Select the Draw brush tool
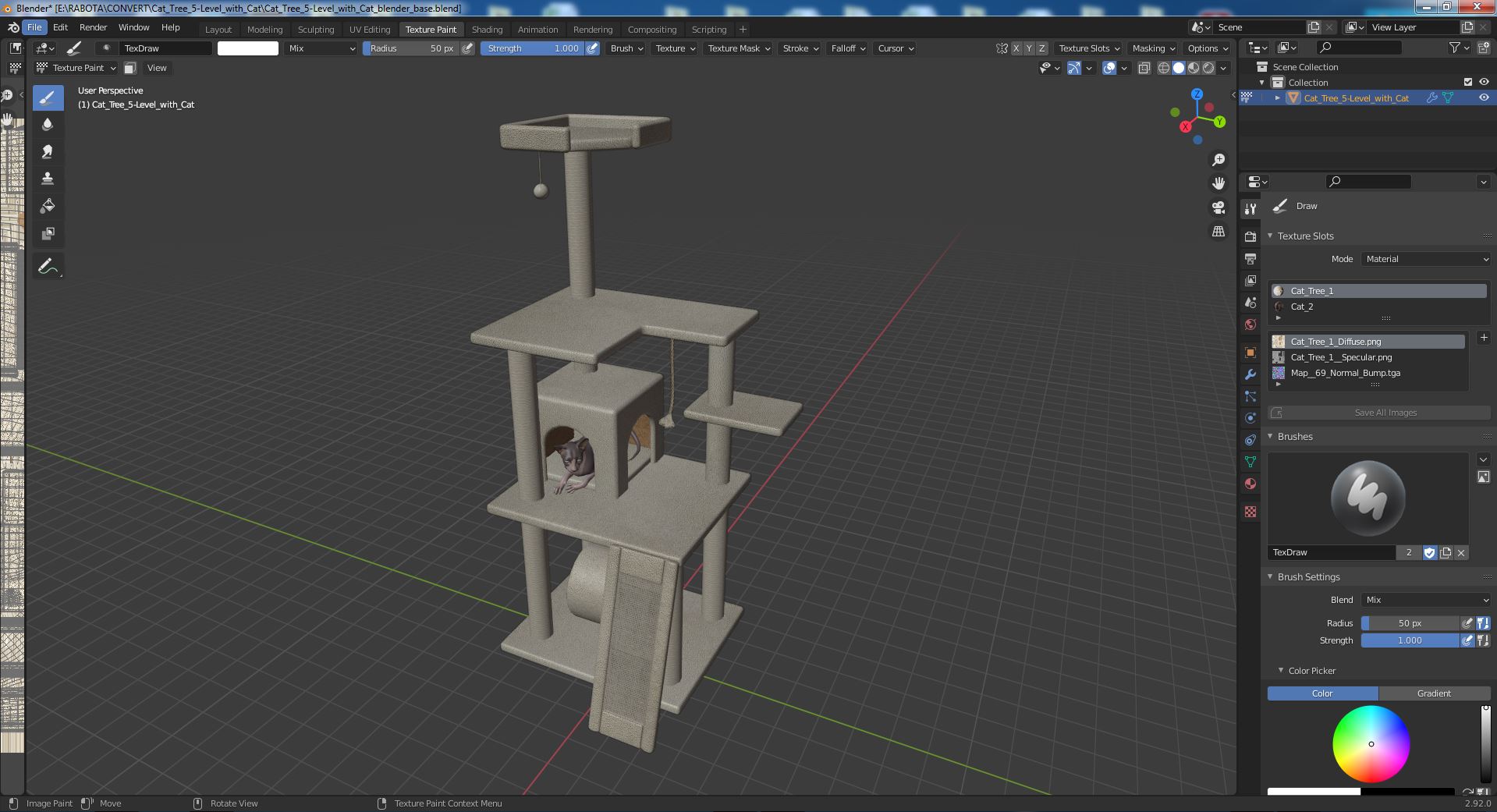This screenshot has height=812, width=1497. point(48,98)
